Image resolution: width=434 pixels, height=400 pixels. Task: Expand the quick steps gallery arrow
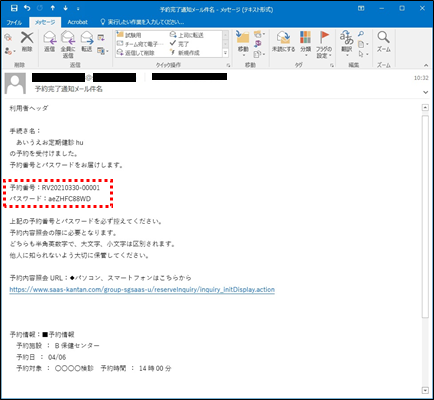(x=225, y=53)
